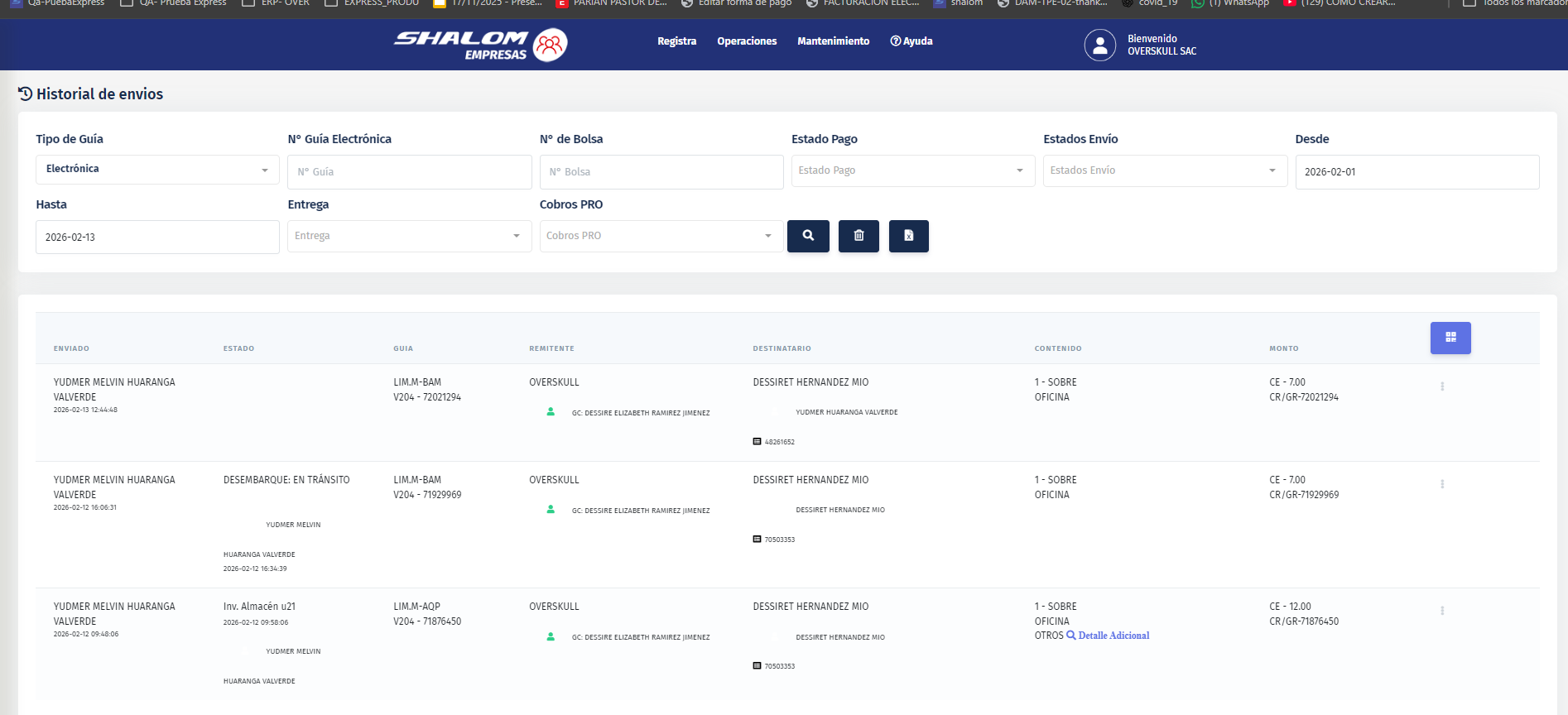Open the Mantenimiento menu
1568x715 pixels.
pos(833,41)
